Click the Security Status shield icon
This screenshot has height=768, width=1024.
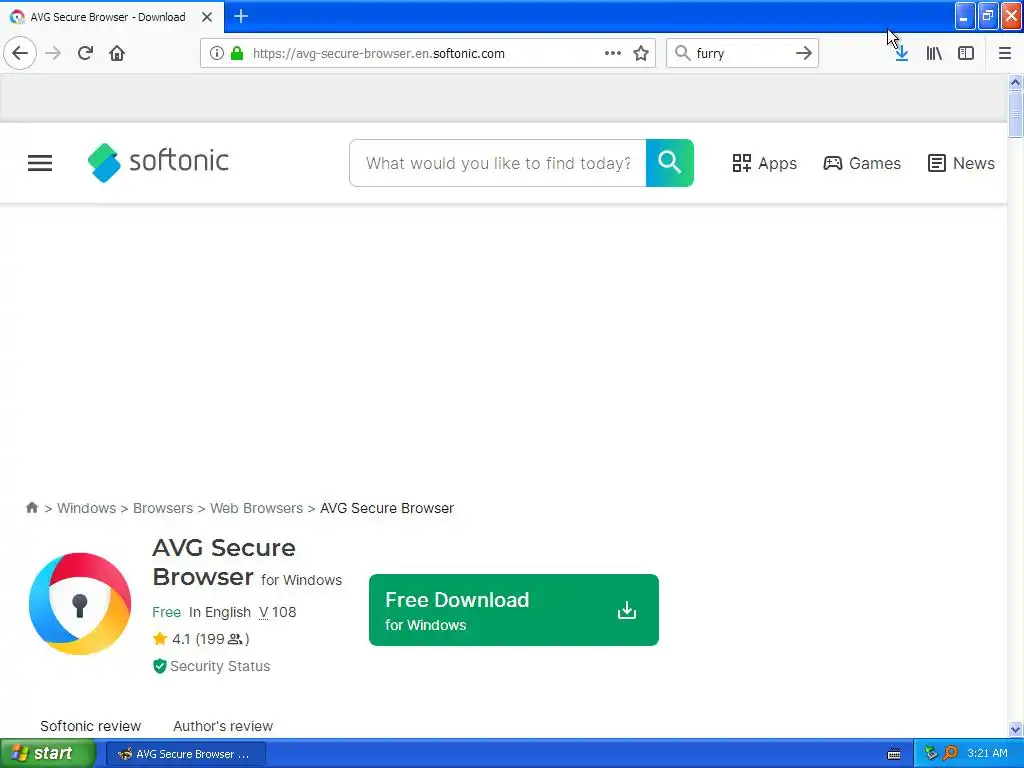[159, 666]
